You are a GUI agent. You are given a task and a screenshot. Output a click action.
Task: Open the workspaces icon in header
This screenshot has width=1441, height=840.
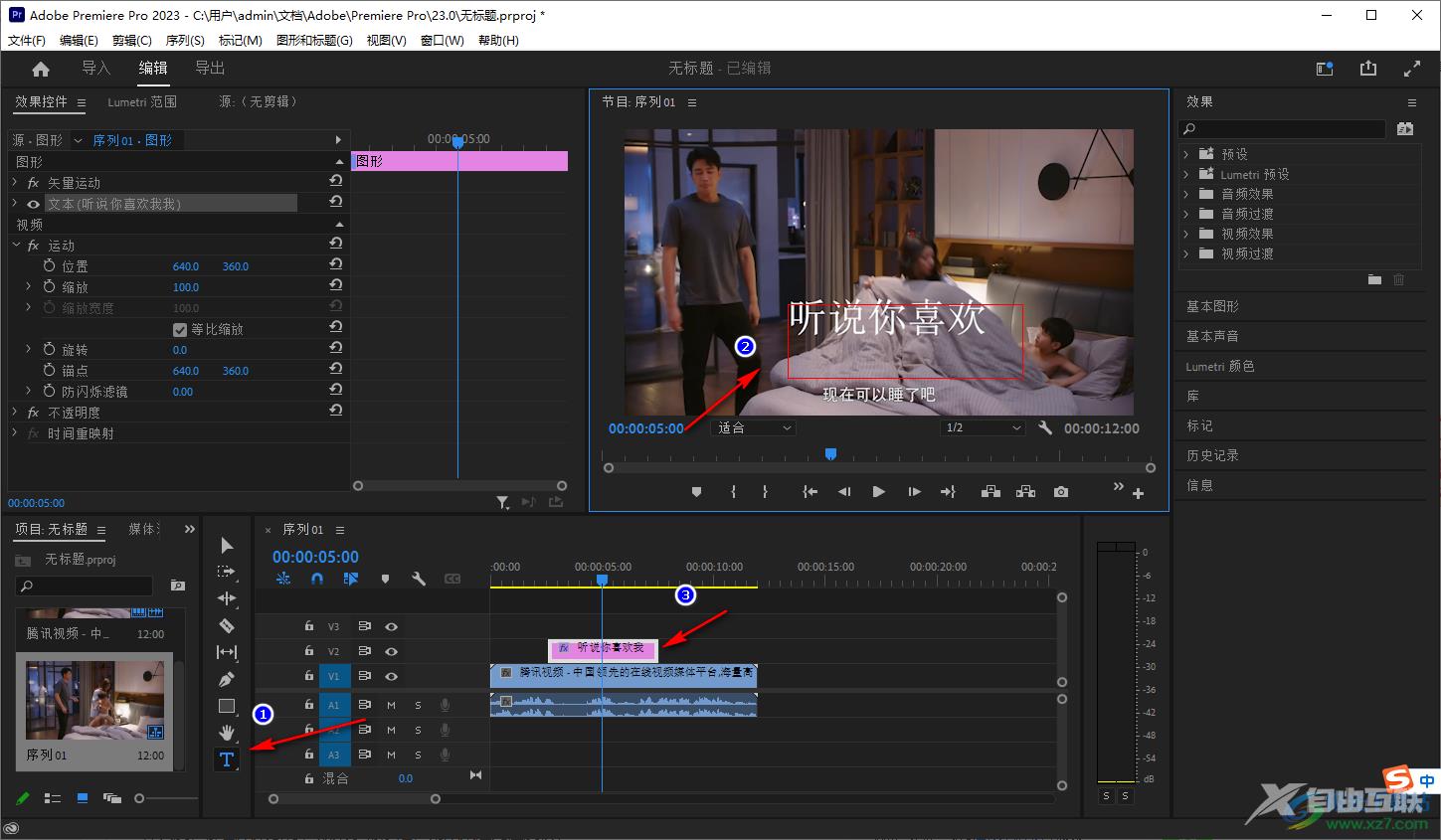point(1325,69)
